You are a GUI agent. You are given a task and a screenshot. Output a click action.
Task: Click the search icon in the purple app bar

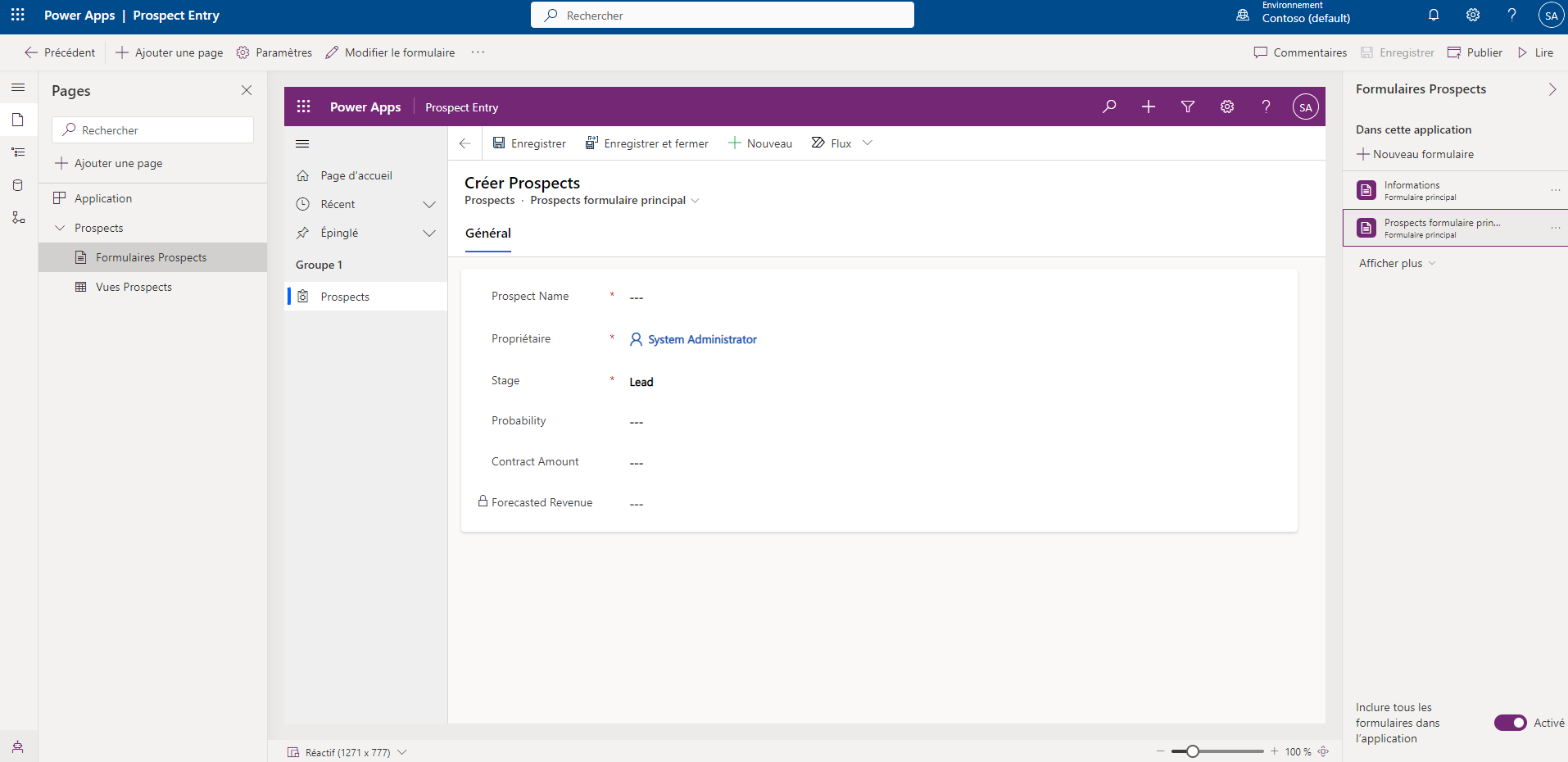(x=1109, y=107)
